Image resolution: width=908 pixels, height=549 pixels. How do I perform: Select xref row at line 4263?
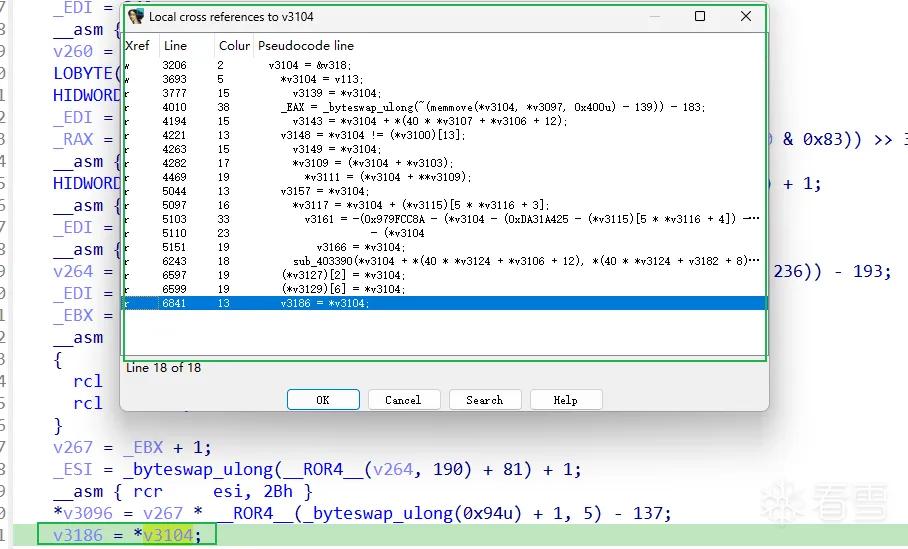pyautogui.click(x=445, y=149)
